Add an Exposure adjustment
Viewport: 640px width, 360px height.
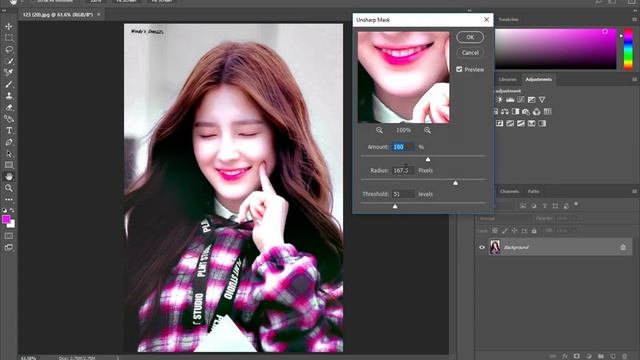(531, 100)
